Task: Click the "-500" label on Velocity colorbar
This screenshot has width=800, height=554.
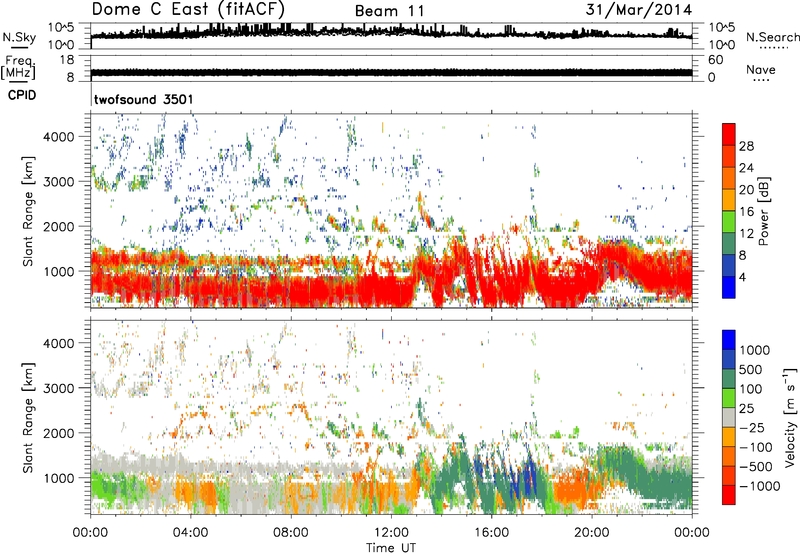Action: pos(756,466)
